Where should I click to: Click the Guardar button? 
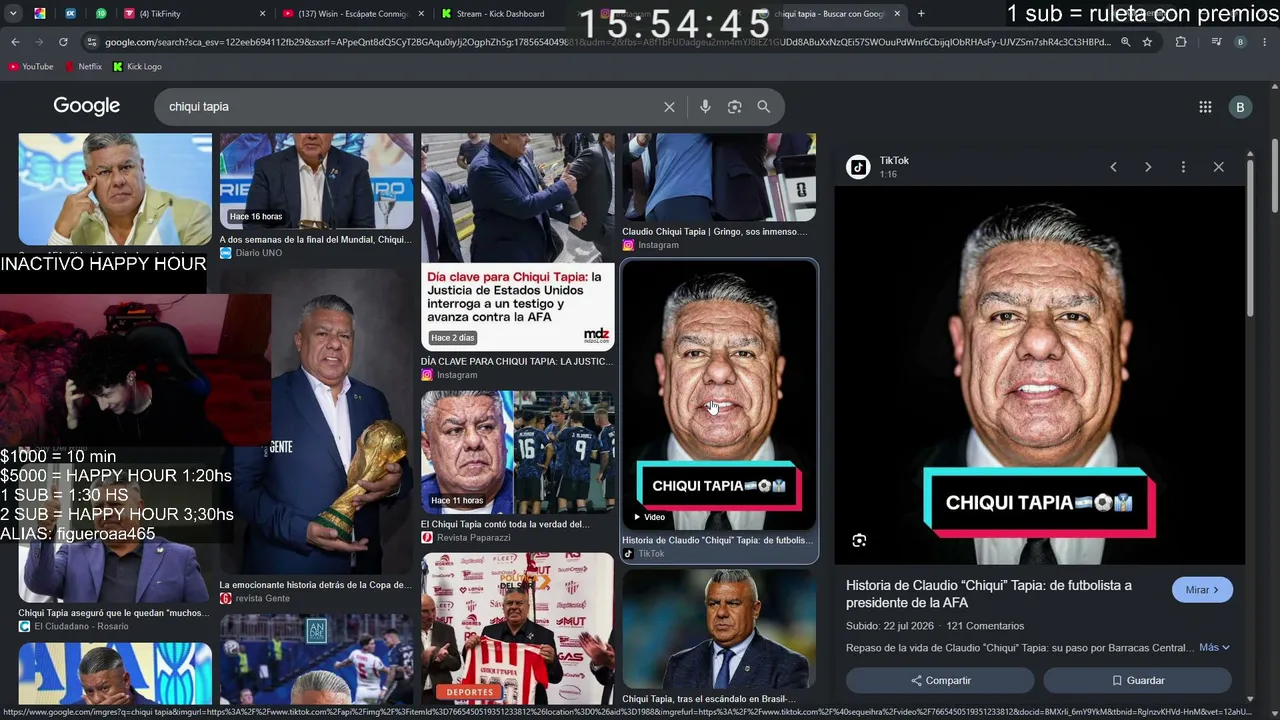tap(1138, 680)
